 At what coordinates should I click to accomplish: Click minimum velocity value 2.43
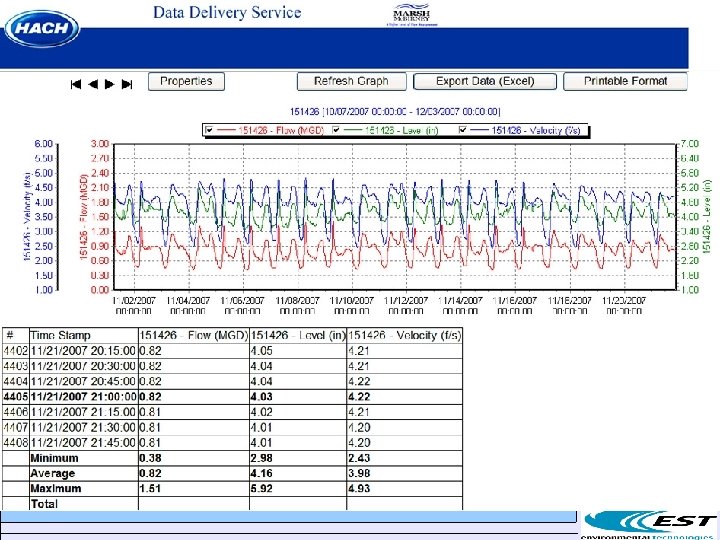pos(359,458)
